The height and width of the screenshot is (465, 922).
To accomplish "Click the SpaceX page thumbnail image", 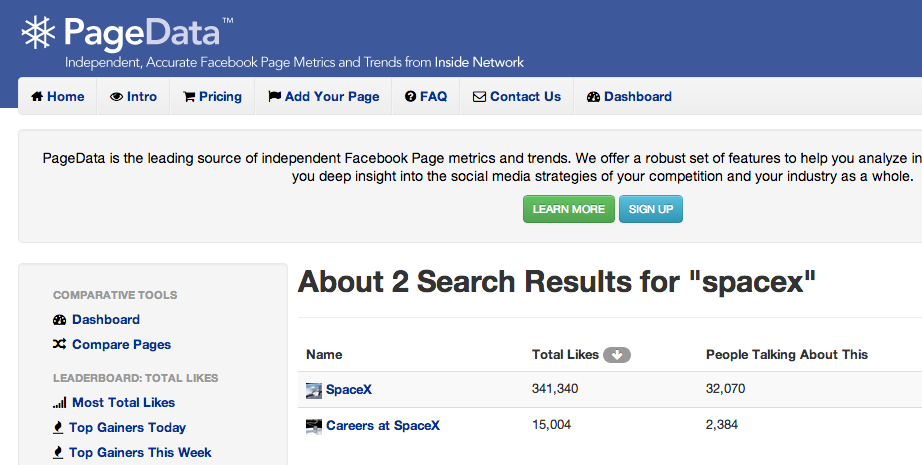I will [x=314, y=390].
